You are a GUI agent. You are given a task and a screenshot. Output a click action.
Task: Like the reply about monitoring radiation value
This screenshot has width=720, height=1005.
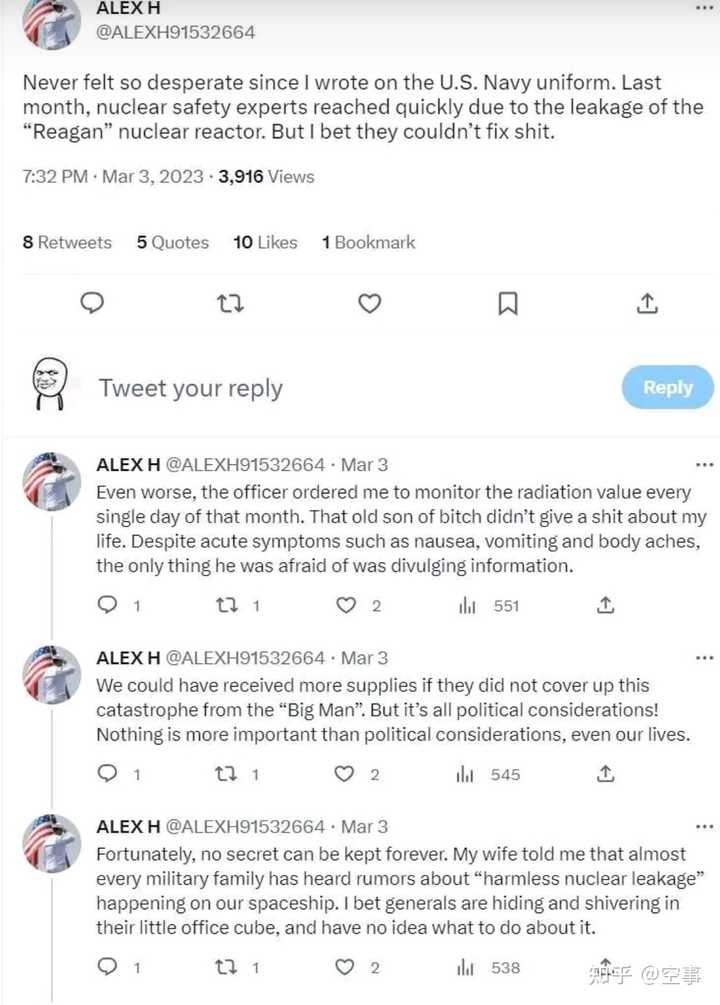[346, 605]
